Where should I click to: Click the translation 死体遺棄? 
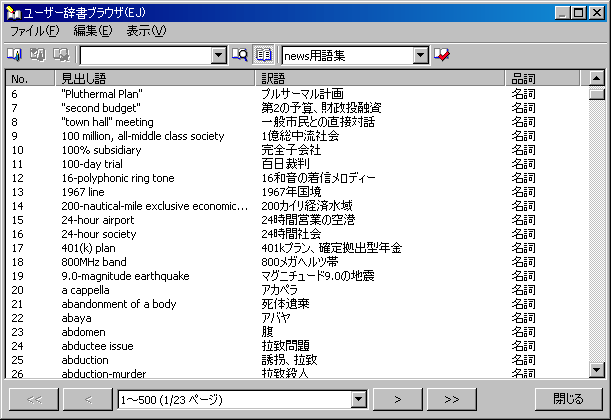click(x=285, y=304)
